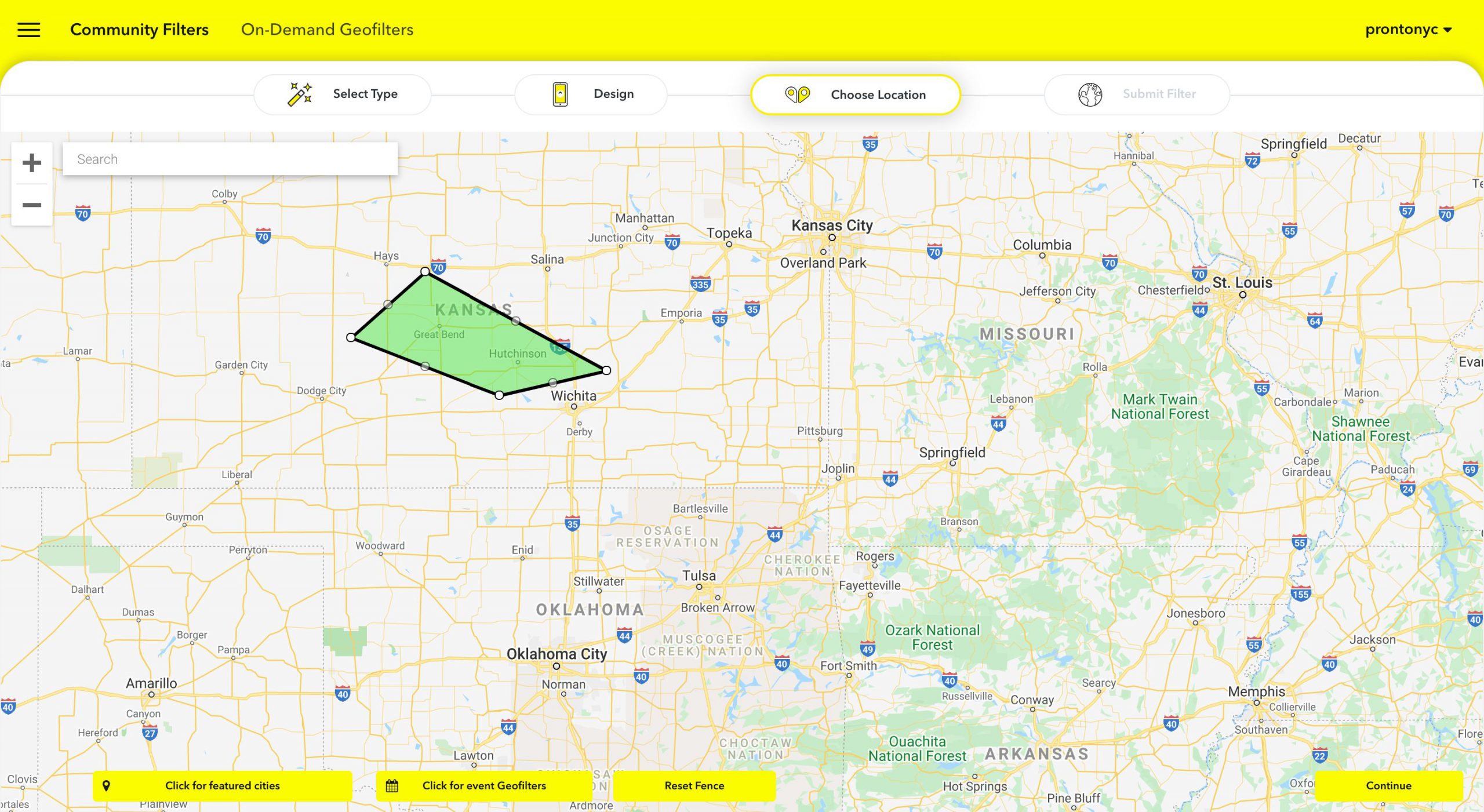Switch to On-Demand Geofilters tab
Viewport: 1484px width, 812px height.
[x=327, y=30]
